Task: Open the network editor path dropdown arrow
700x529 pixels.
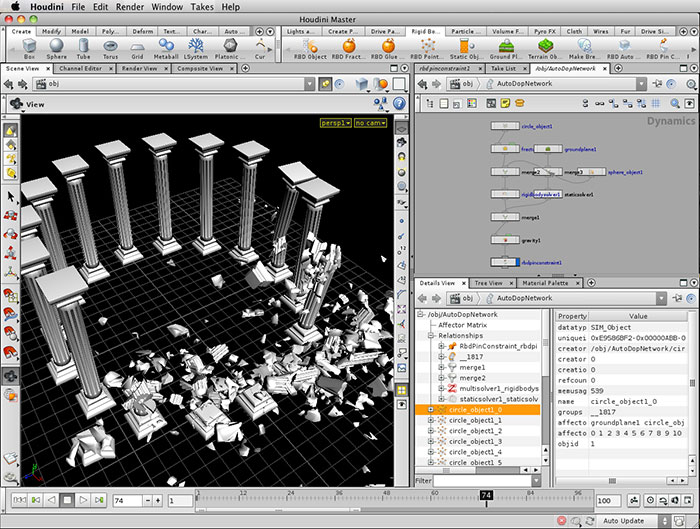Action: [x=642, y=84]
